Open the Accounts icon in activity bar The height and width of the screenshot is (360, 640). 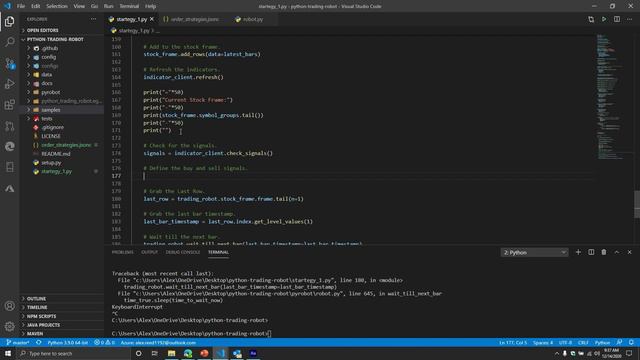pyautogui.click(x=9, y=306)
